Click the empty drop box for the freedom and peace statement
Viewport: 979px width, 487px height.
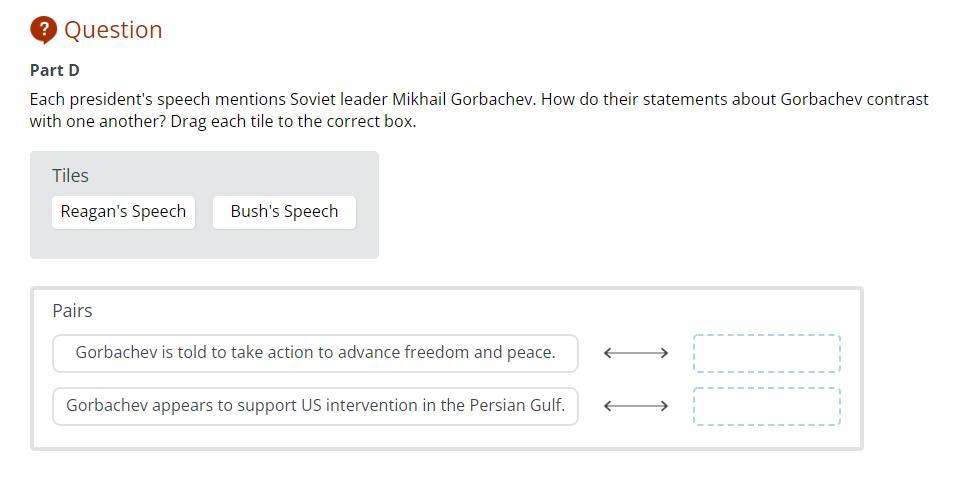point(766,353)
